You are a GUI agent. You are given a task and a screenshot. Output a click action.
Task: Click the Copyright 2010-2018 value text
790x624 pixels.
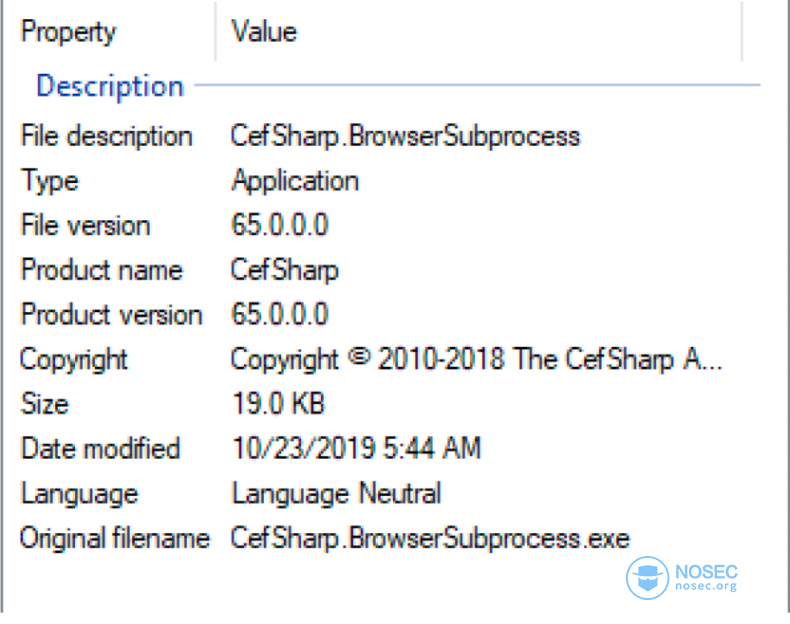(x=477, y=360)
